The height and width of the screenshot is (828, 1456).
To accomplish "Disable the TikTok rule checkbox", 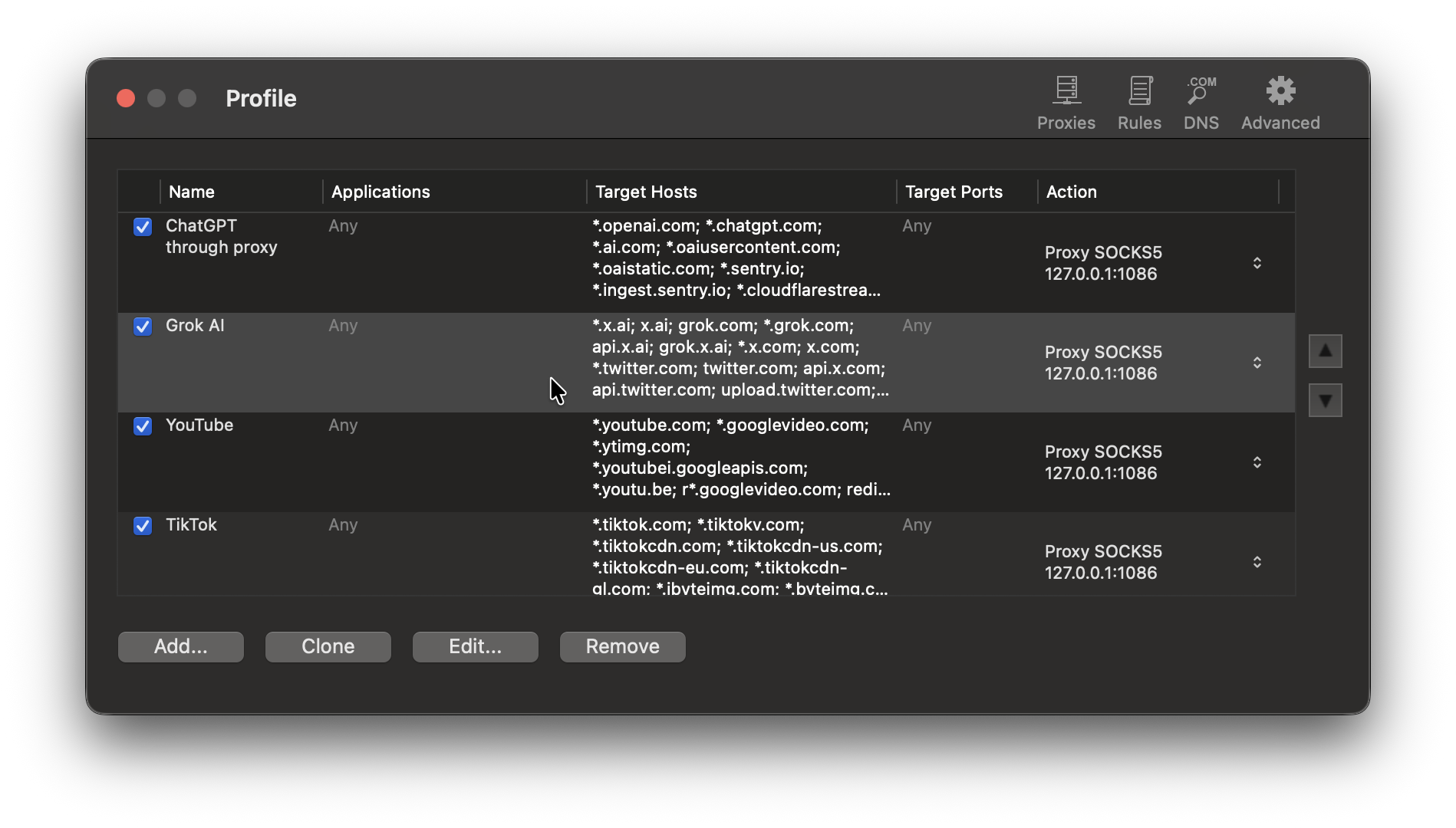I will 143,526.
